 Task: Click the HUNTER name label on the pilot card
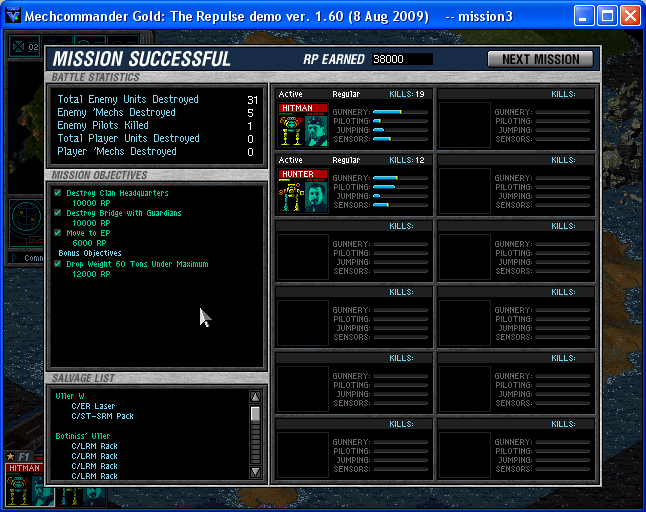pos(303,174)
